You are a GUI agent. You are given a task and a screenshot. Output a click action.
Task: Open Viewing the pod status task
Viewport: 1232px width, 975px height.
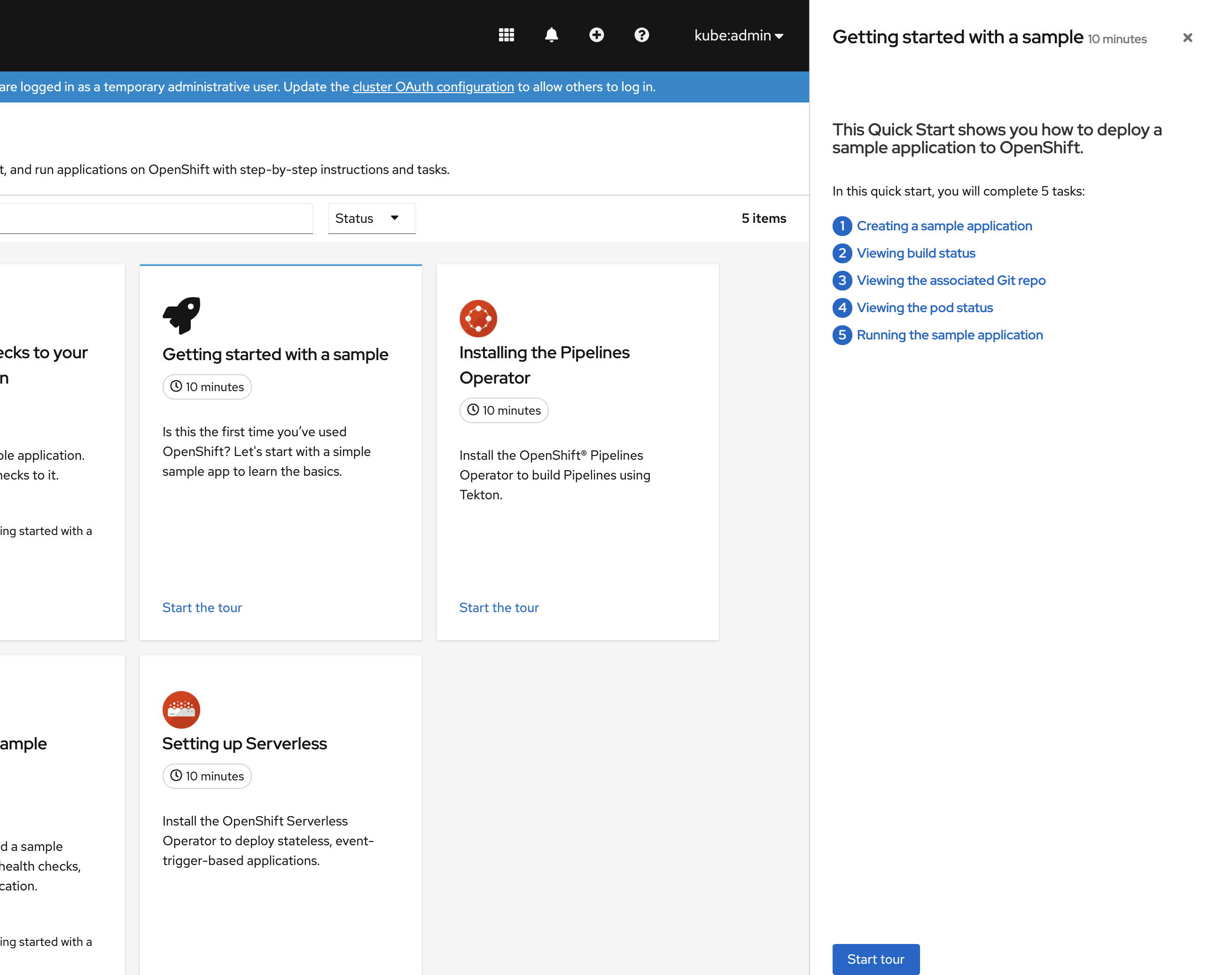(924, 307)
